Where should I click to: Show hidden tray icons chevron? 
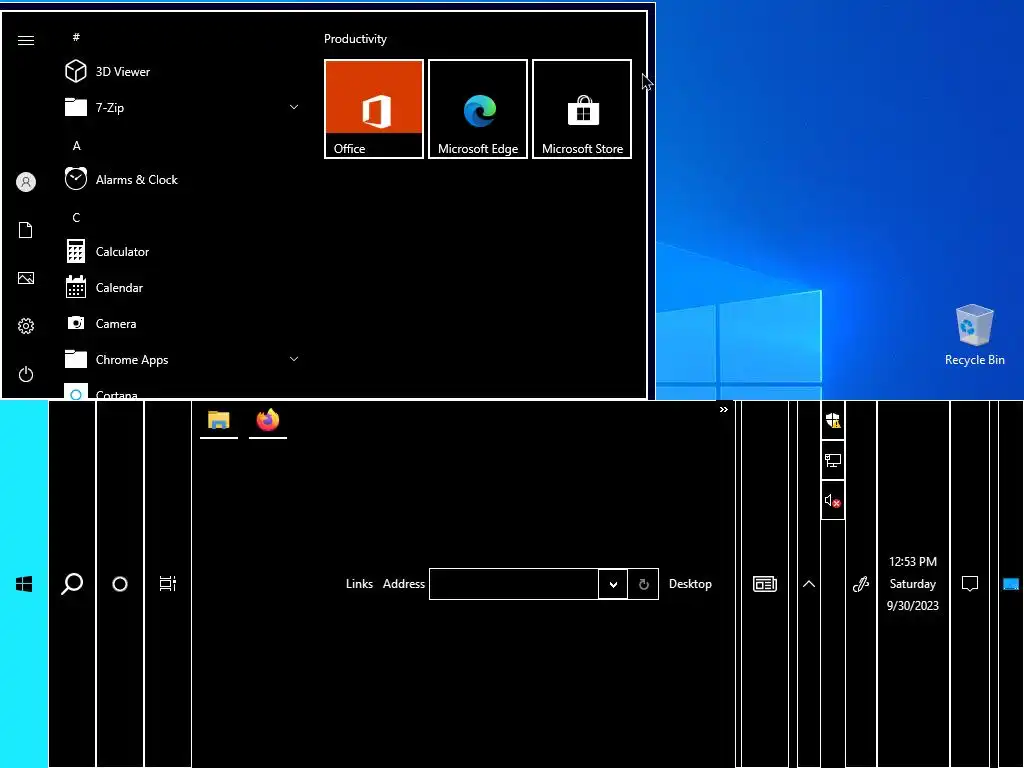pos(808,584)
